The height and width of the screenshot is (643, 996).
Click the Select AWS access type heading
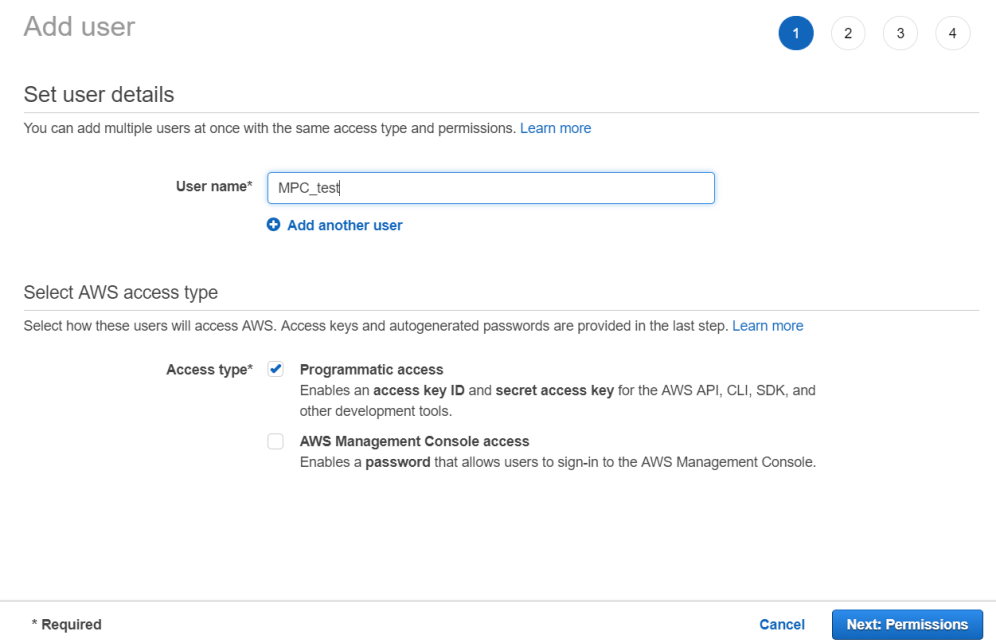point(121,292)
